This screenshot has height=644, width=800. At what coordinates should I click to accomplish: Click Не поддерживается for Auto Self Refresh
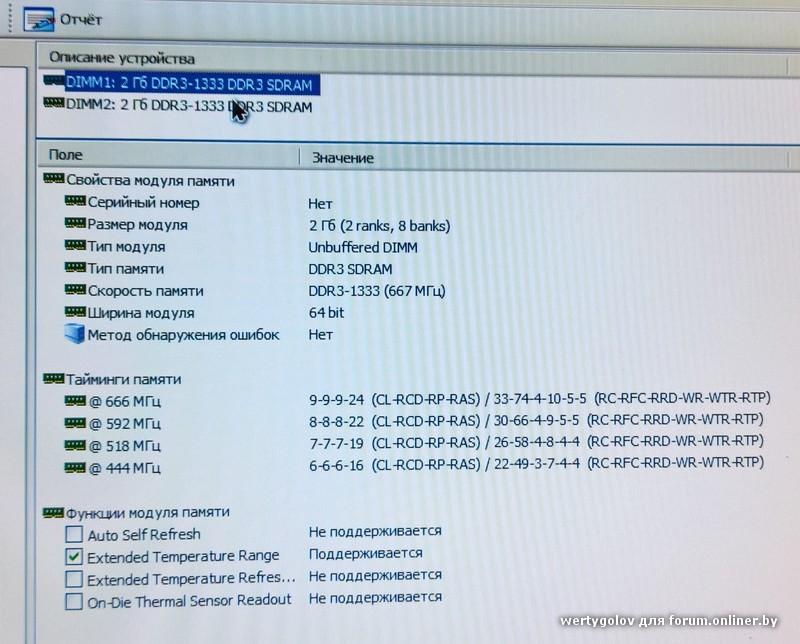[376, 531]
